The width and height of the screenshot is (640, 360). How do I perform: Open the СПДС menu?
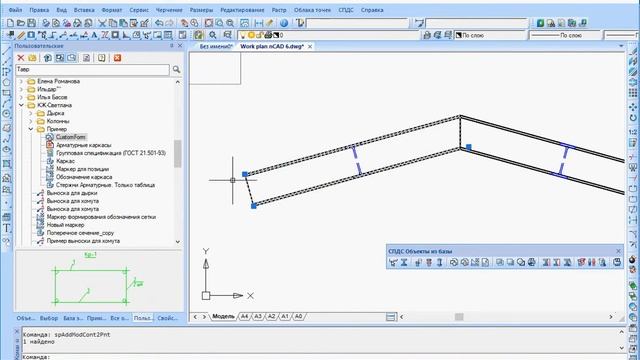pos(346,10)
